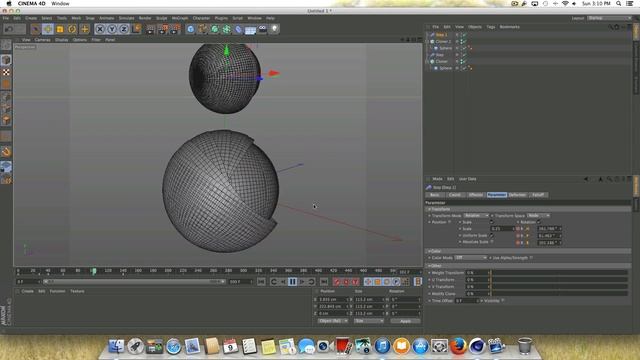Toggle the Z axis lock
Screen dimensions: 640x360
tap(124, 29)
